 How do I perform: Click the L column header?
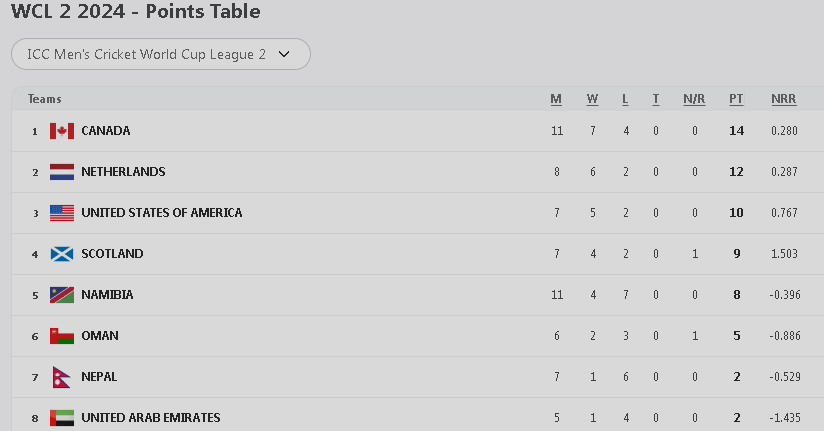pos(625,99)
